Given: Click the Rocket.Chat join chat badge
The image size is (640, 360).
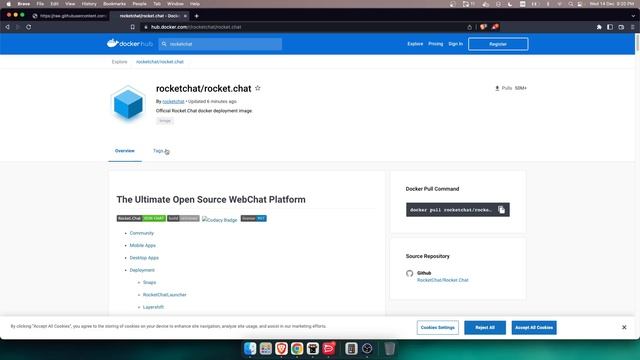Looking at the screenshot, I should tap(141, 218).
